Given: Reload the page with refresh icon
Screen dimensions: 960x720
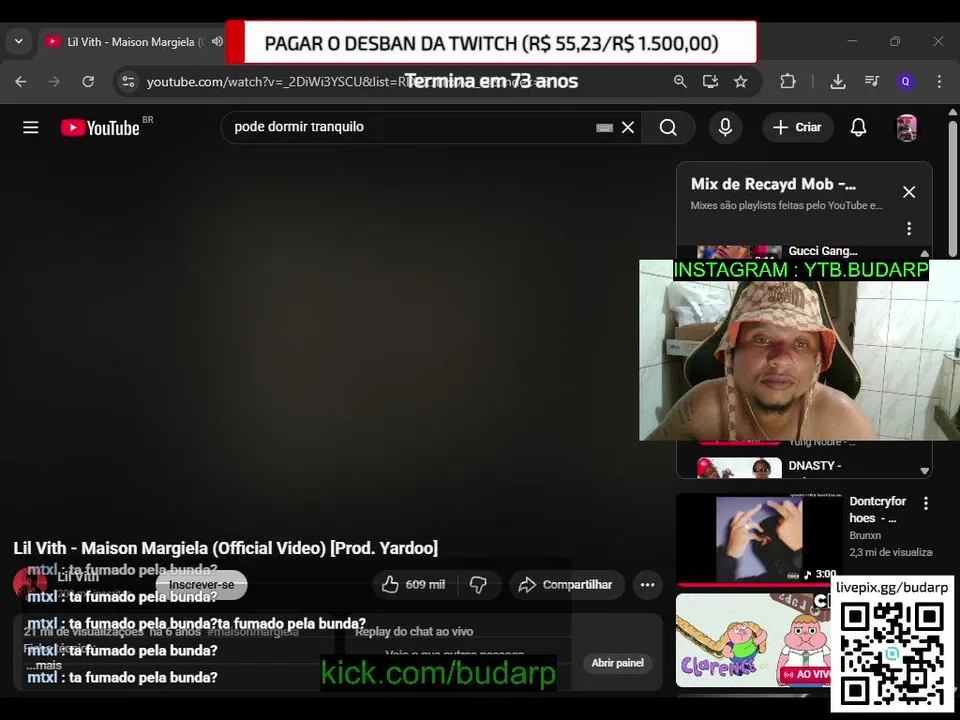Looking at the screenshot, I should [x=88, y=81].
